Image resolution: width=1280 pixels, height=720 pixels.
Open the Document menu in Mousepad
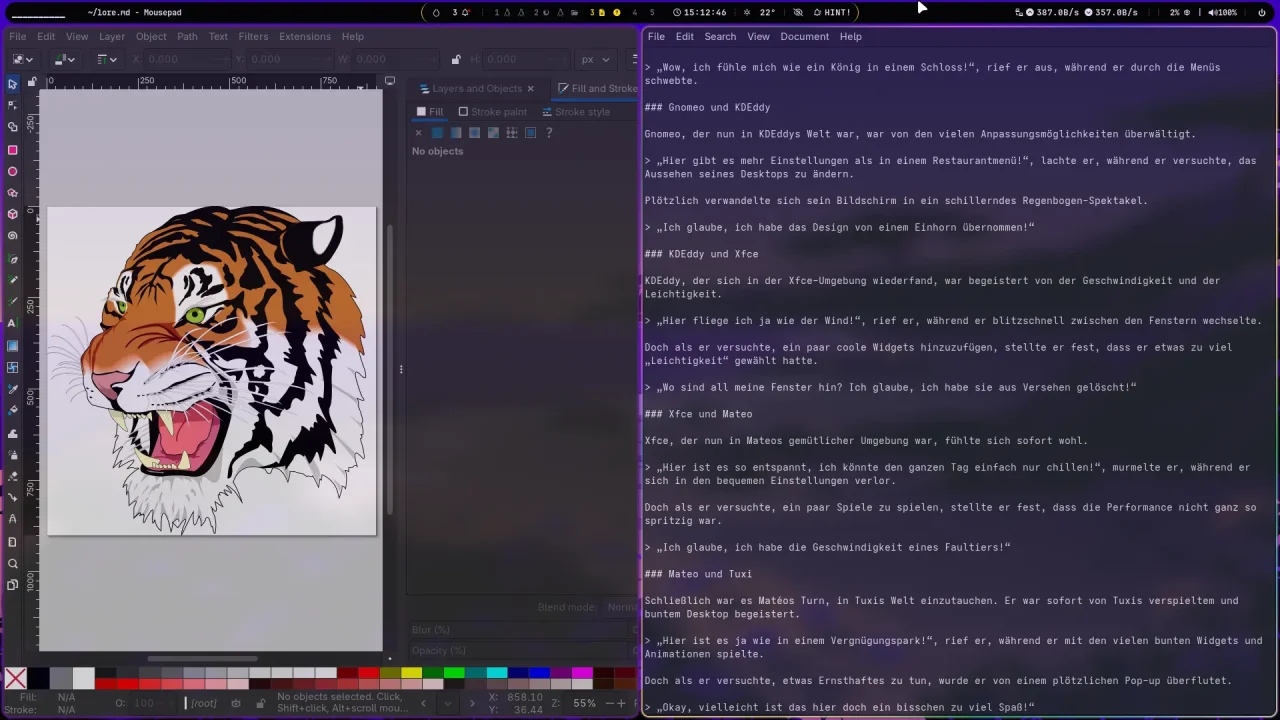click(804, 36)
